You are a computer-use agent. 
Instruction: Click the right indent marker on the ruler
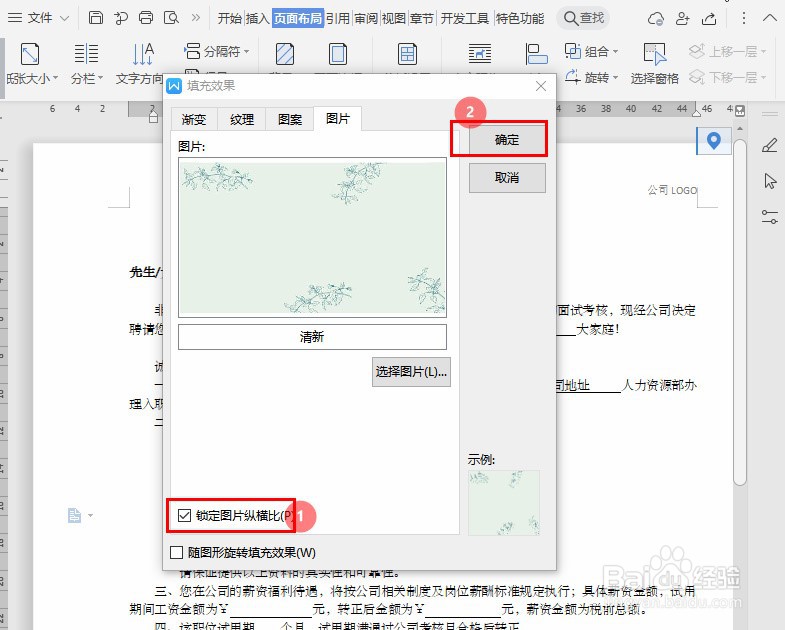[696, 111]
